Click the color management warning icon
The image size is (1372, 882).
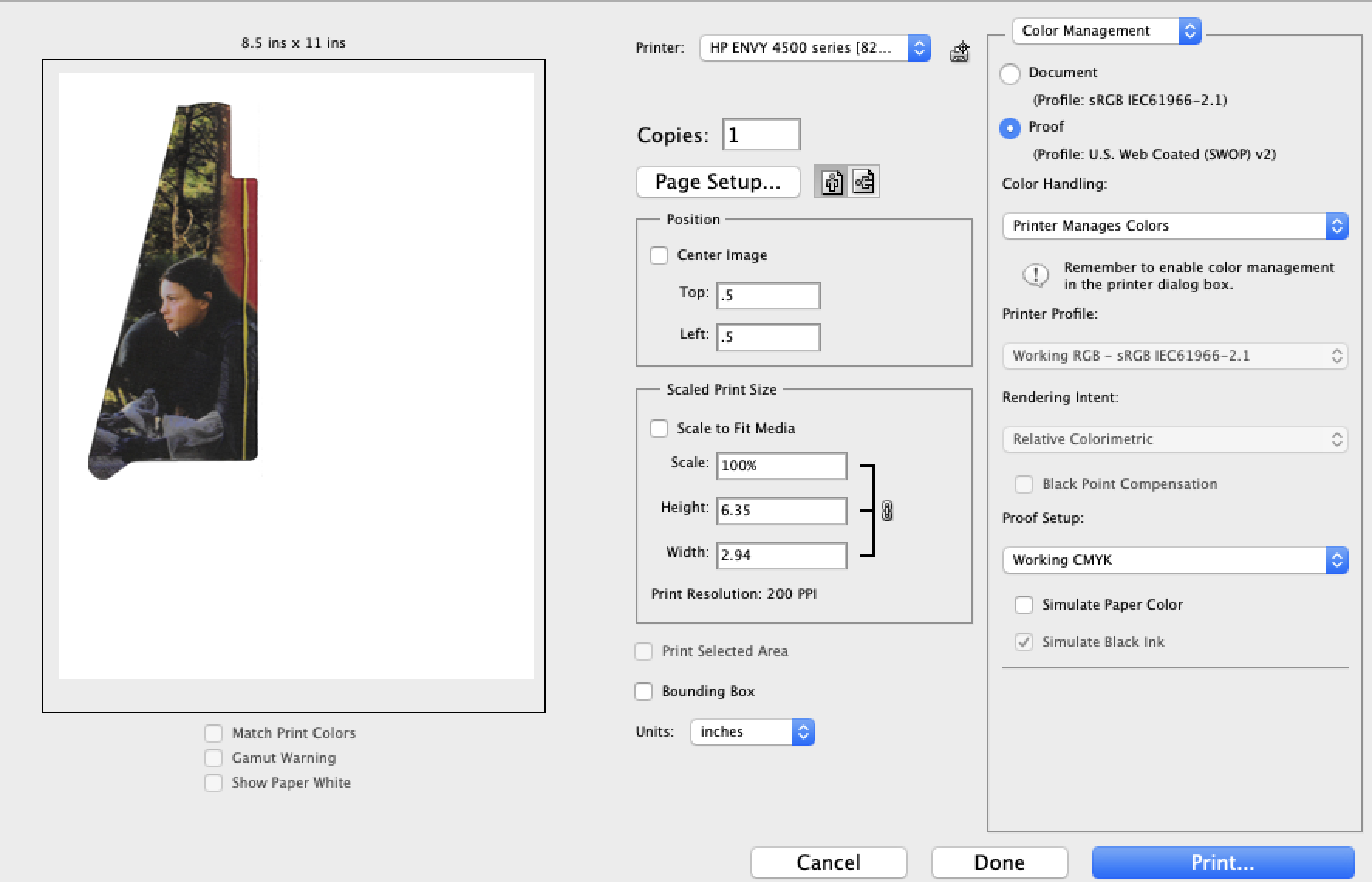[x=1035, y=275]
